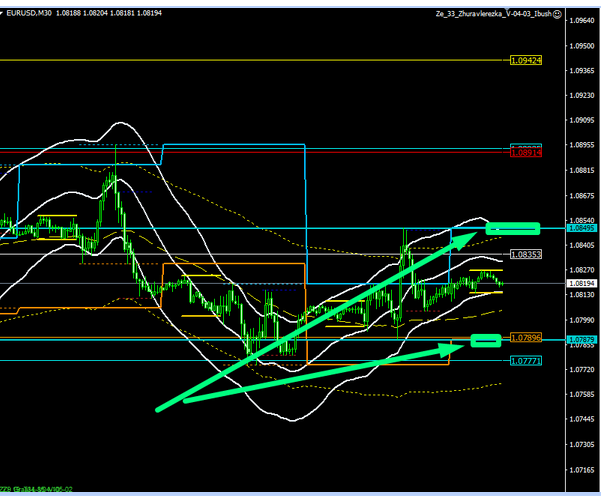The width and height of the screenshot is (601, 496).
Task: Click the EURUSD,M30 chart title text
Action: coord(29,9)
